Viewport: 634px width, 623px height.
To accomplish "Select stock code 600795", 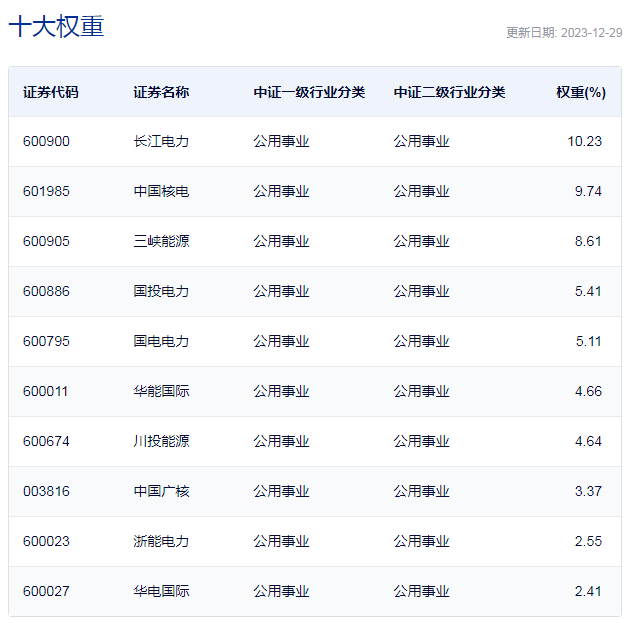I will point(46,341).
